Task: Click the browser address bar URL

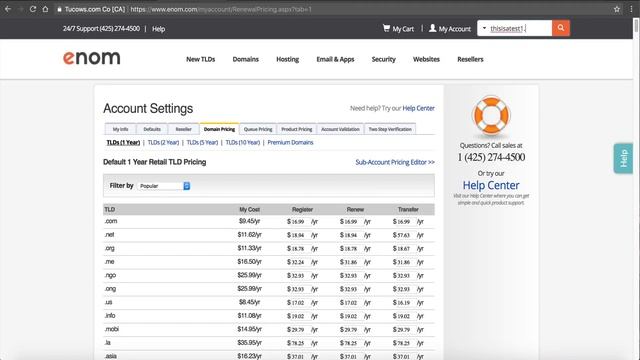Action: tap(220, 9)
